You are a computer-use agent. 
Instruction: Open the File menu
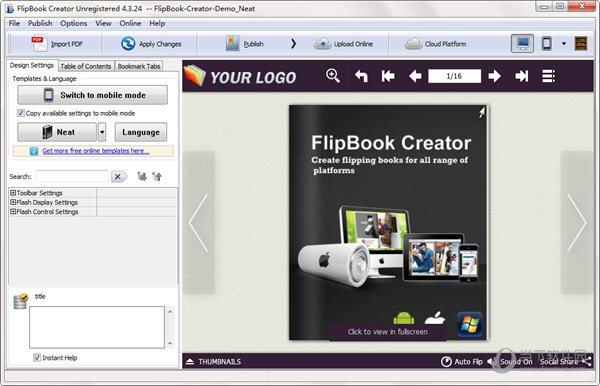[14, 23]
